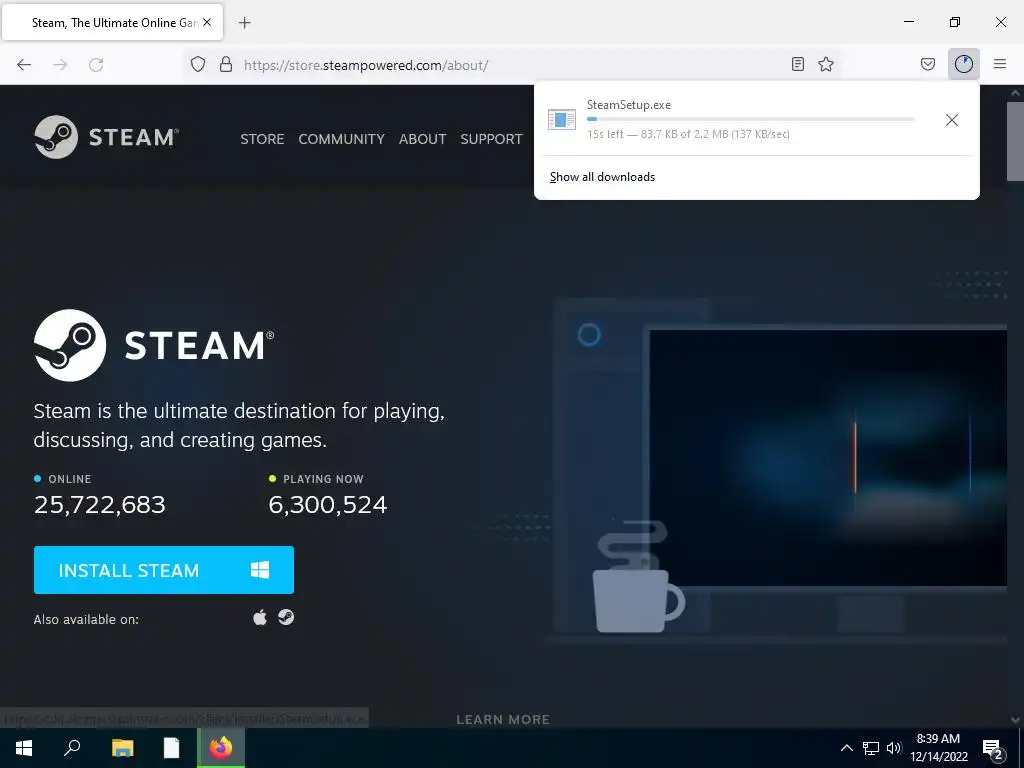Click the playing now count 6,300,524
Screen dimensions: 1024x768
(x=328, y=504)
